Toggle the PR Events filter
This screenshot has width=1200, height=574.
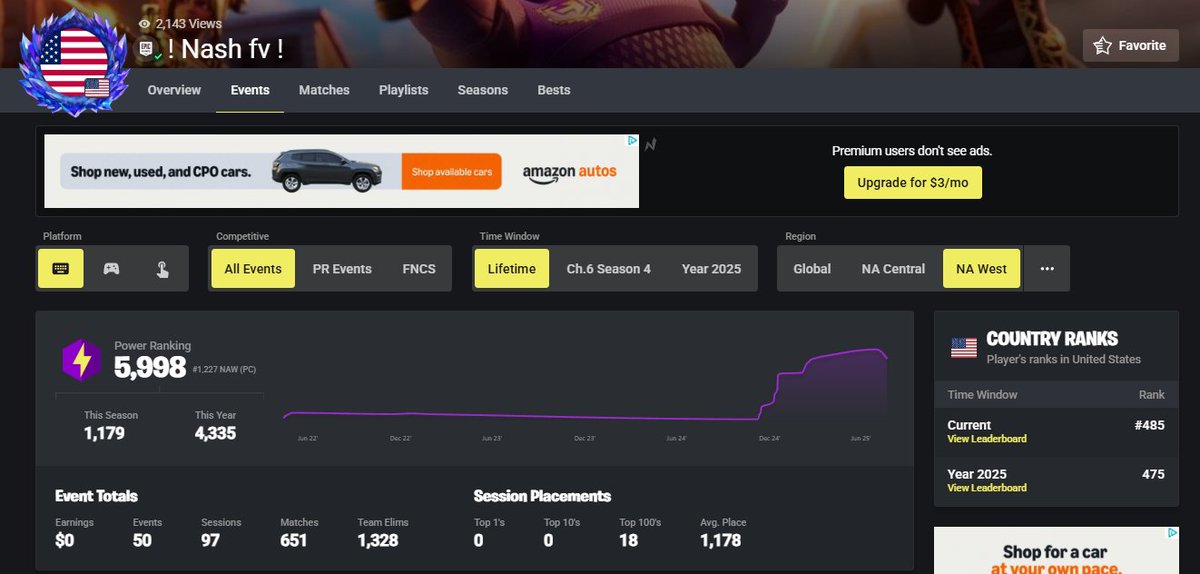342,269
